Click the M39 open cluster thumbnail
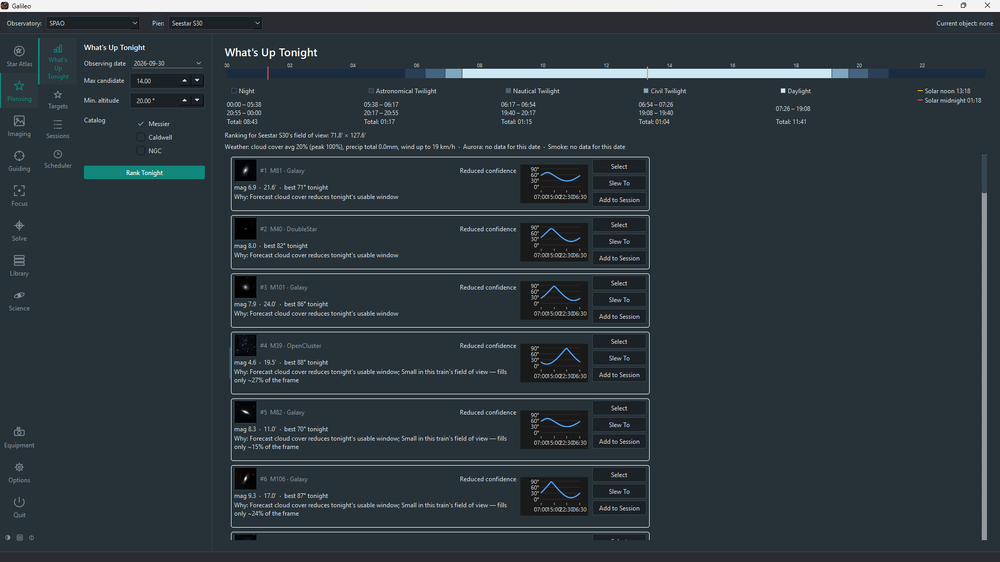 245,345
